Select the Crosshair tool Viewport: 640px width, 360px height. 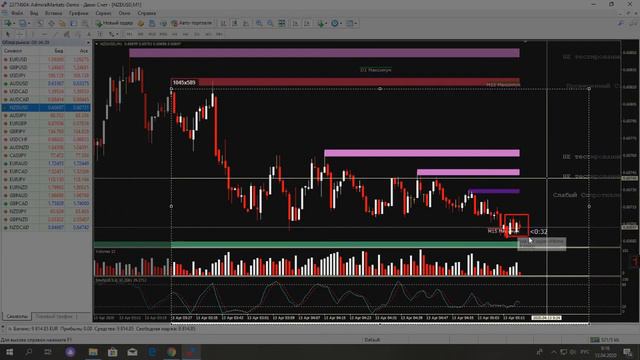coord(20,34)
